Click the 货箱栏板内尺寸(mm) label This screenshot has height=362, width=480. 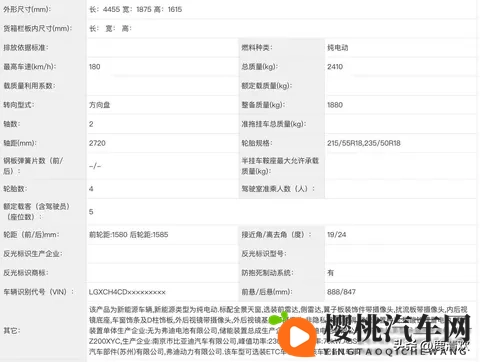[x=37, y=28]
